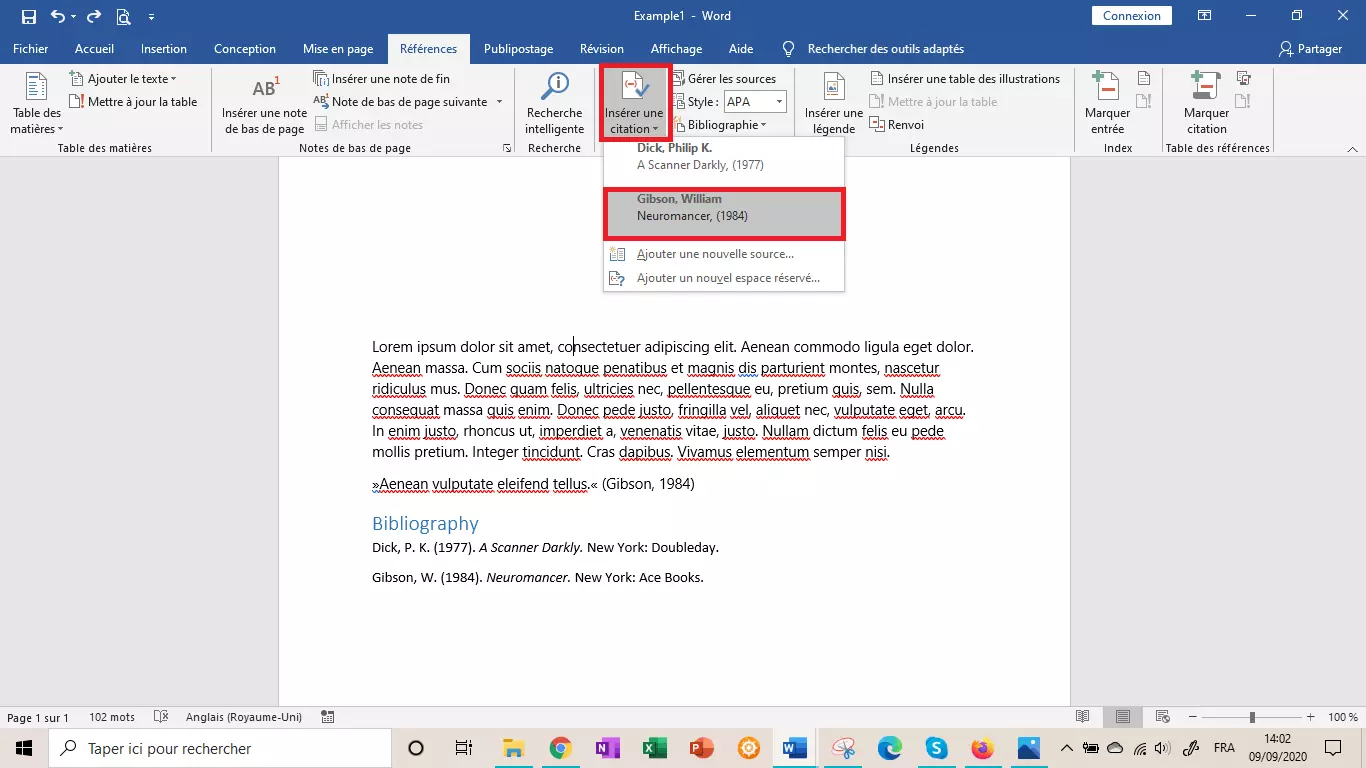Customize quick access toolbar dropdown arrow
The image size is (1366, 768).
click(152, 17)
